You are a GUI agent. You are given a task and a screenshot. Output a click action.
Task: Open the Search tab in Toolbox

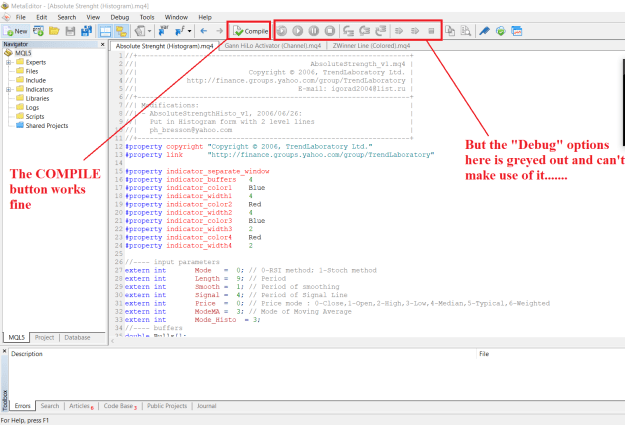point(50,406)
